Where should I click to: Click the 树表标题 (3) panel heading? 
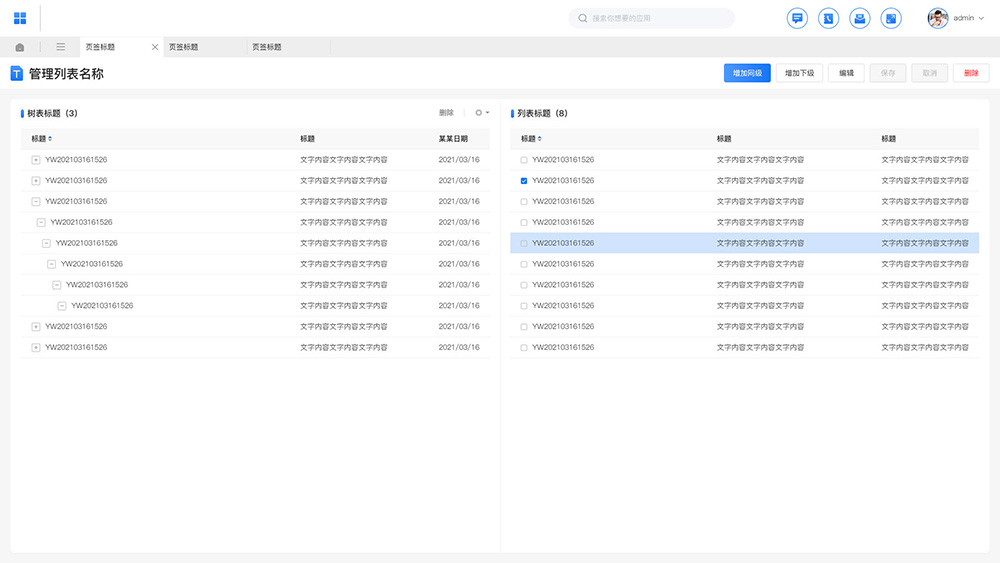52,113
